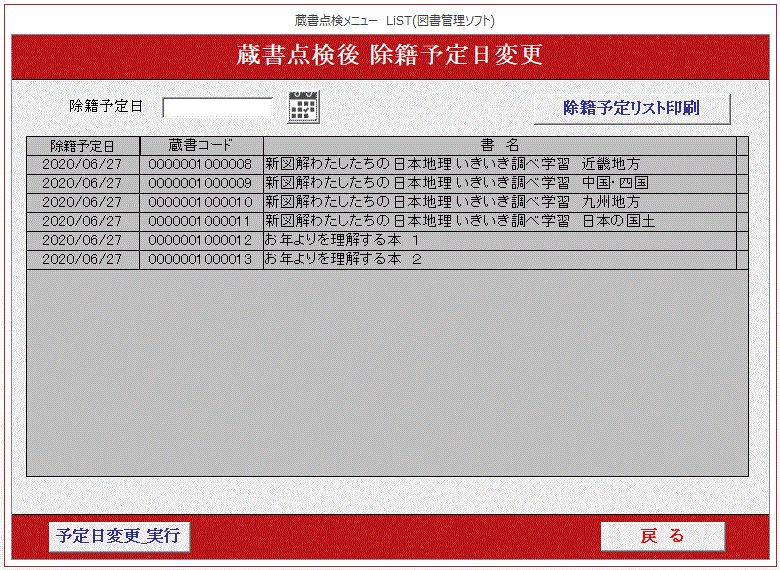Click the 除籍予定日 column header
The width and height of the screenshot is (780, 570).
tap(83, 146)
